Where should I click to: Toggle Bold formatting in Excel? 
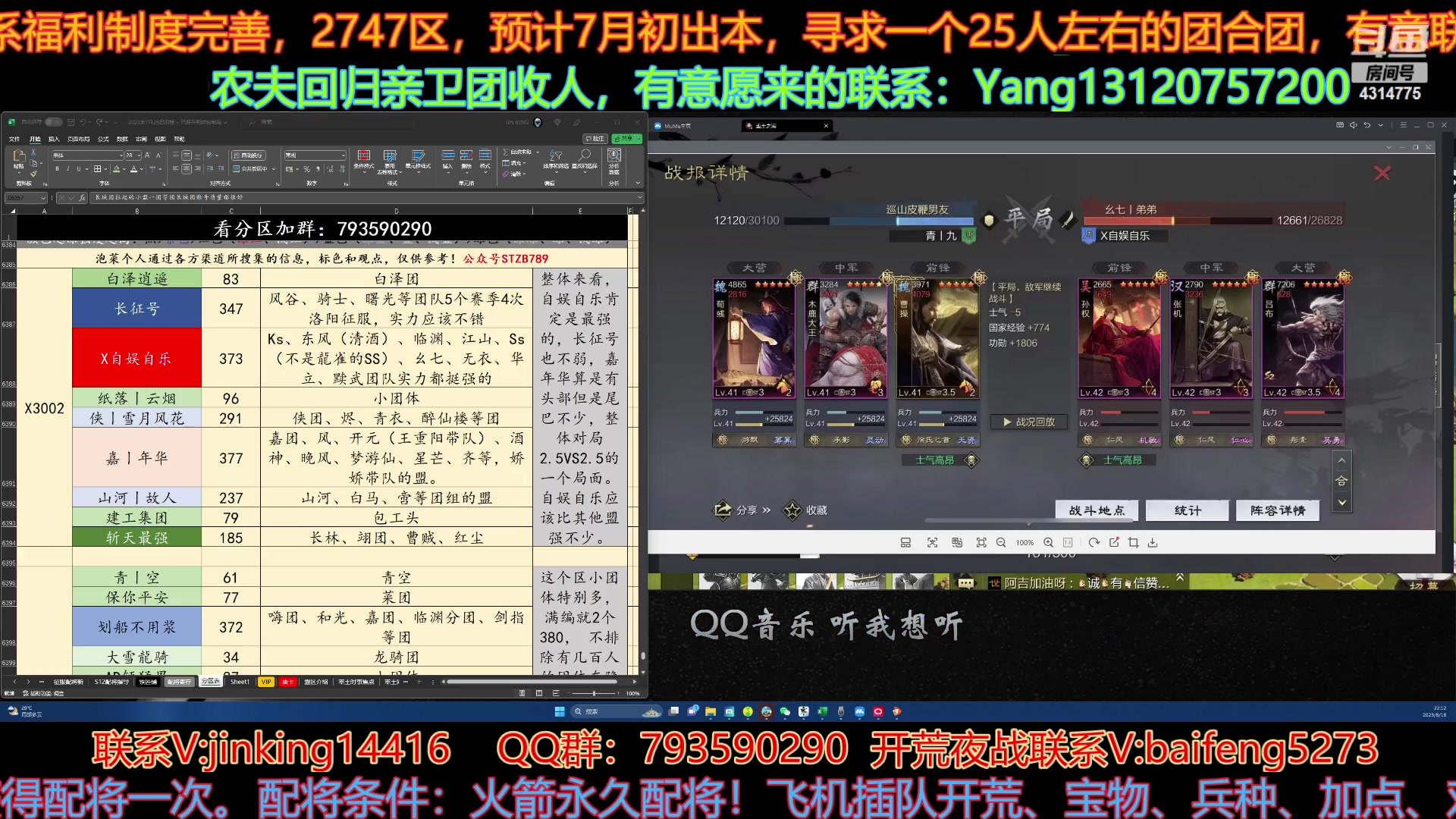(x=57, y=168)
